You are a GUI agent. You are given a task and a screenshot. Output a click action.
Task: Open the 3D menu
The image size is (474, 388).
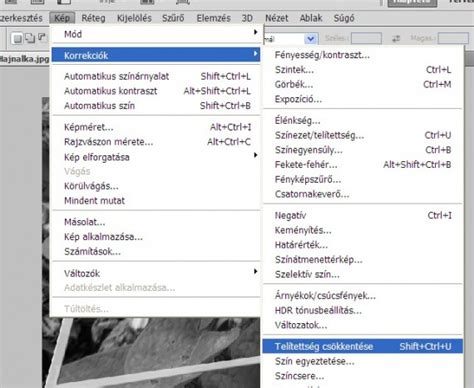coord(247,18)
